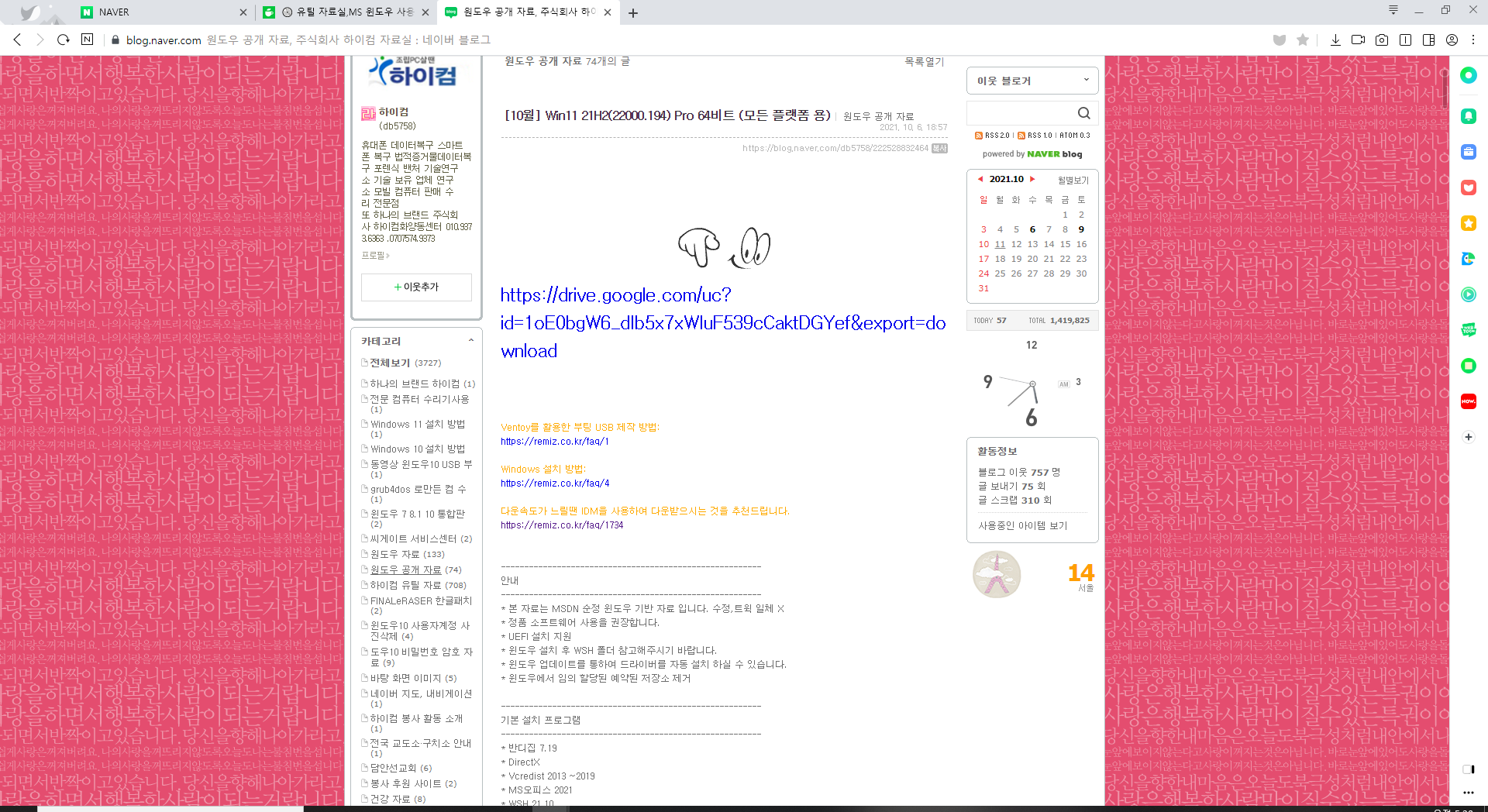Open the Webtoon sidebar icon
1488x812 pixels.
(1468, 330)
